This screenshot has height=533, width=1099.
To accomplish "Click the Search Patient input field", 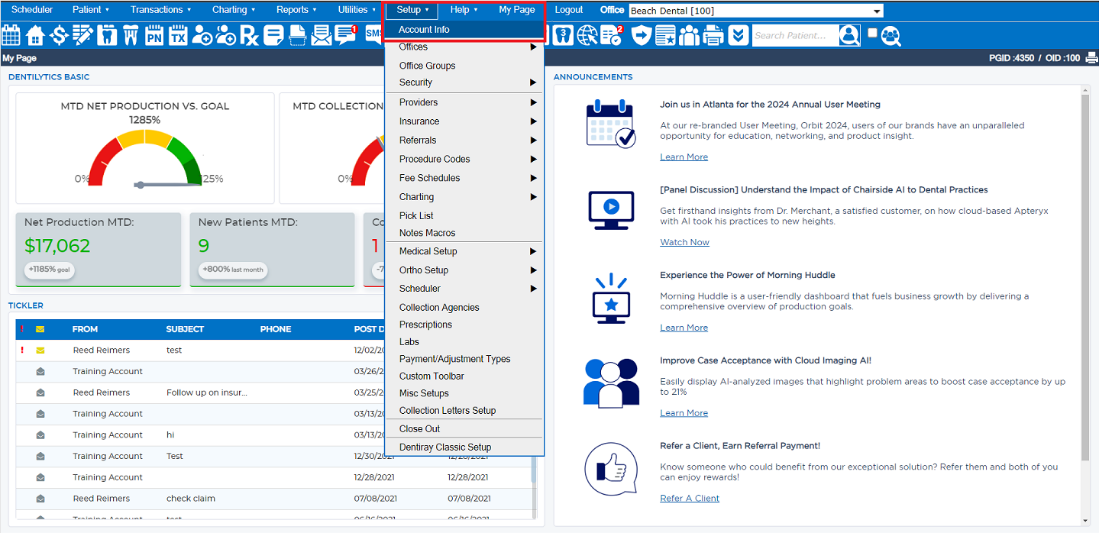I will pos(796,34).
